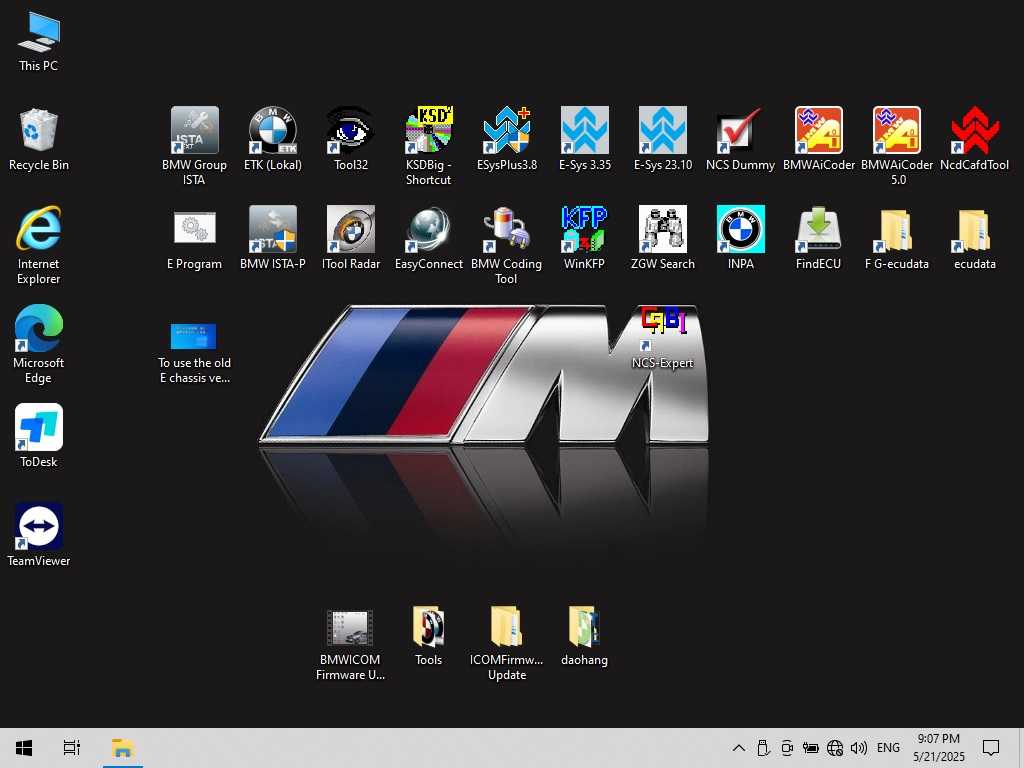This screenshot has height=768, width=1024.
Task: Start the Tool32 application
Action: pos(350,130)
